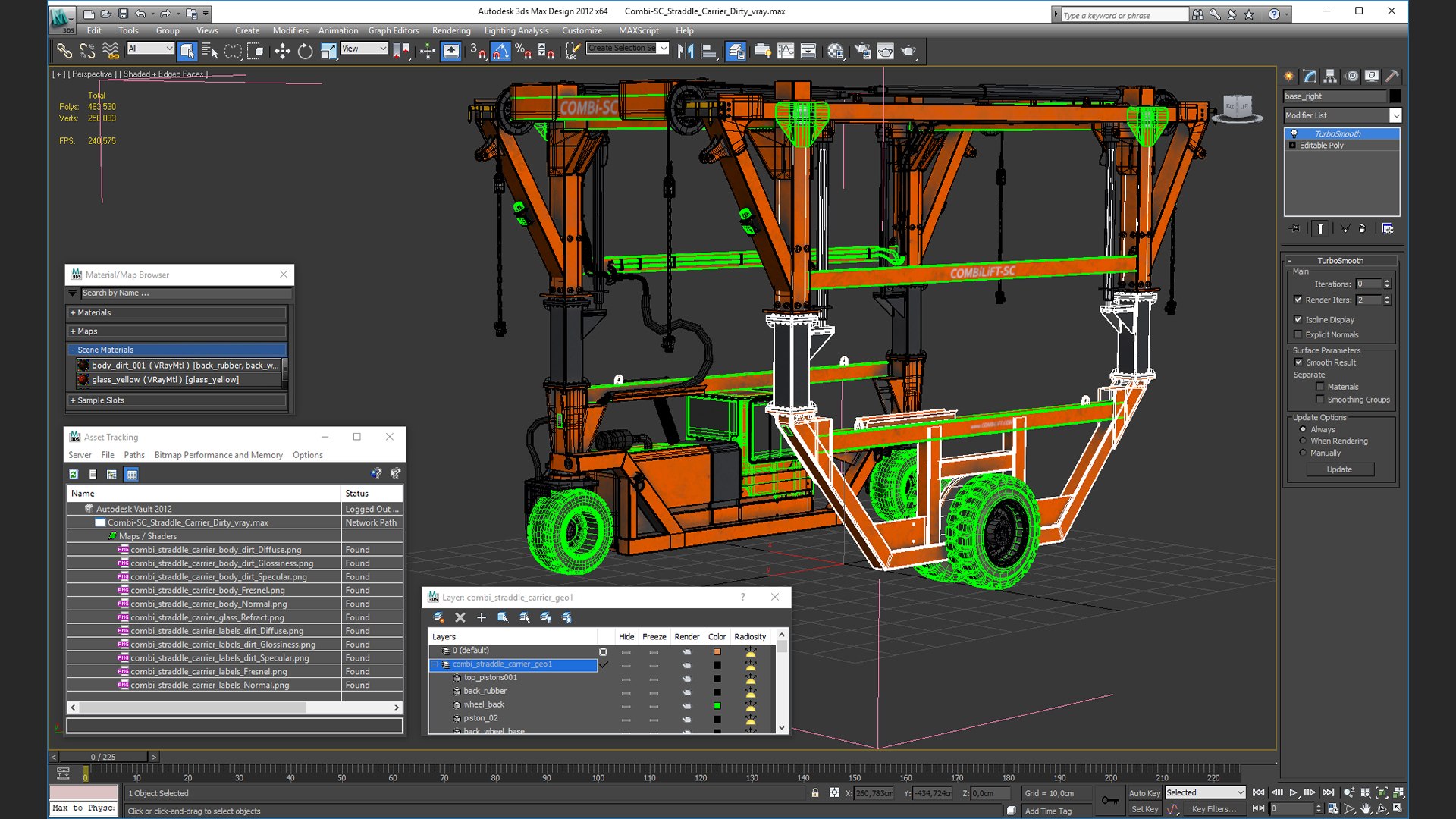Viewport: 1456px width, 819px height.
Task: Enable Separate by Materials checkbox
Action: (1320, 387)
